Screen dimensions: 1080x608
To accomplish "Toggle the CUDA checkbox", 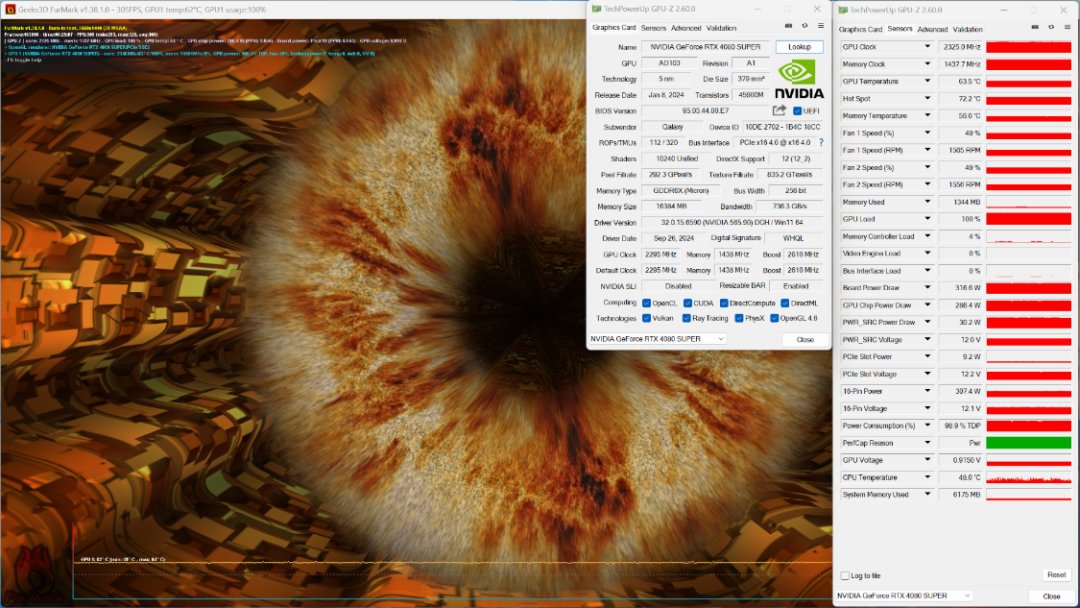I will pos(687,303).
